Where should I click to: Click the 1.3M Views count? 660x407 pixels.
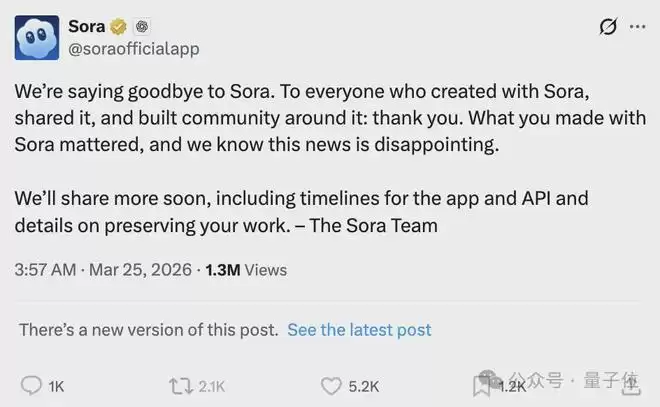245,269
